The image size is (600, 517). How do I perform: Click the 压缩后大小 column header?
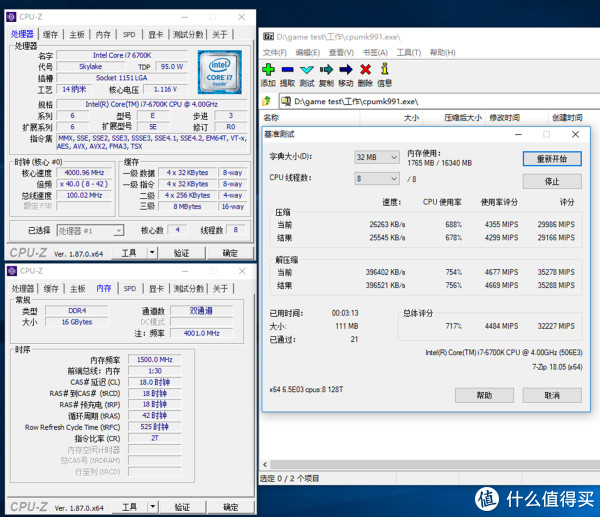pyautogui.click(x=453, y=117)
